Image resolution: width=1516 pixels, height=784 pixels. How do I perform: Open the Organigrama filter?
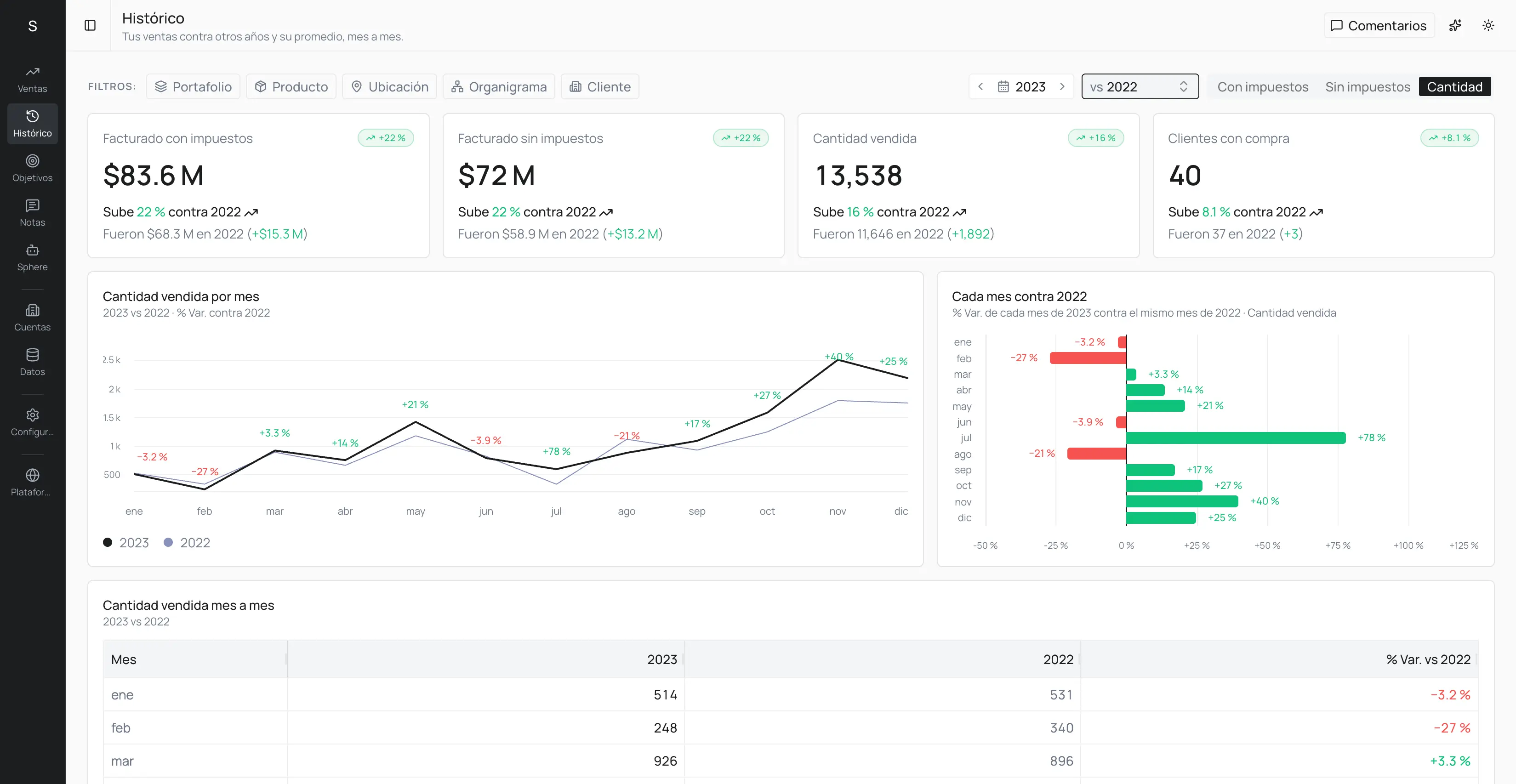pyautogui.click(x=498, y=86)
